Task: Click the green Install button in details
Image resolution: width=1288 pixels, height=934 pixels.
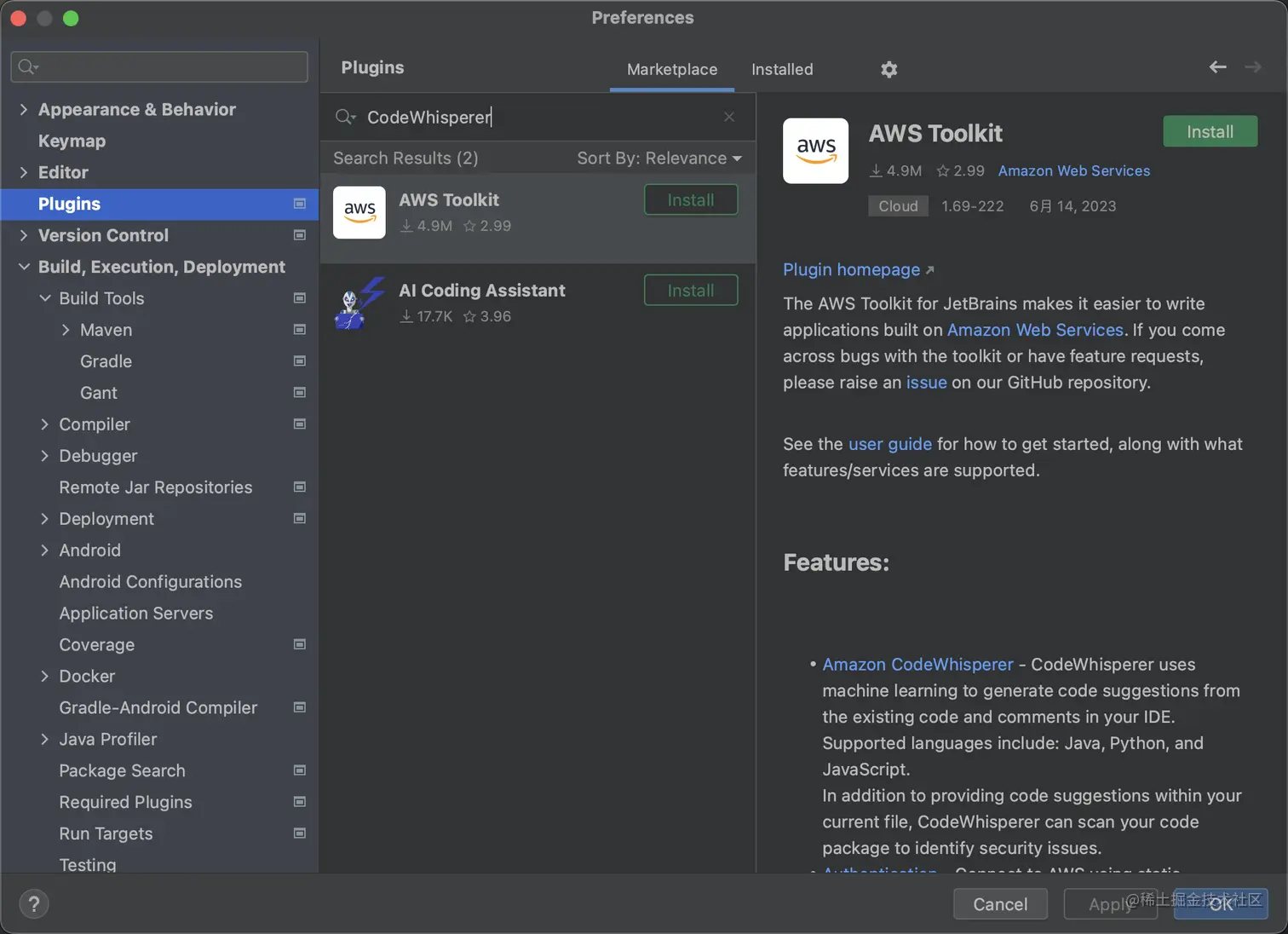Action: point(1210,132)
